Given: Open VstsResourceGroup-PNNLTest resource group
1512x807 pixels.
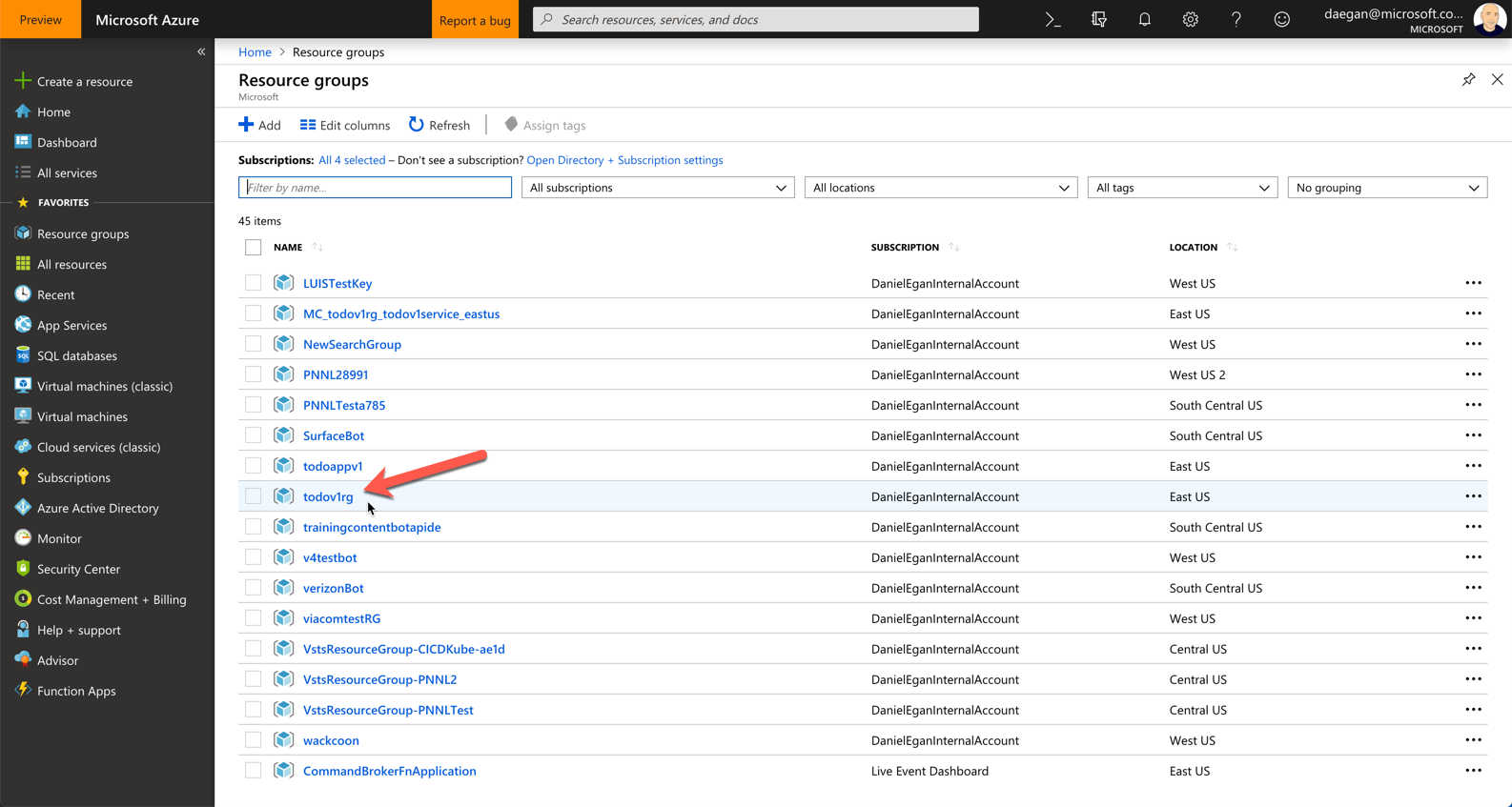Looking at the screenshot, I should (388, 710).
